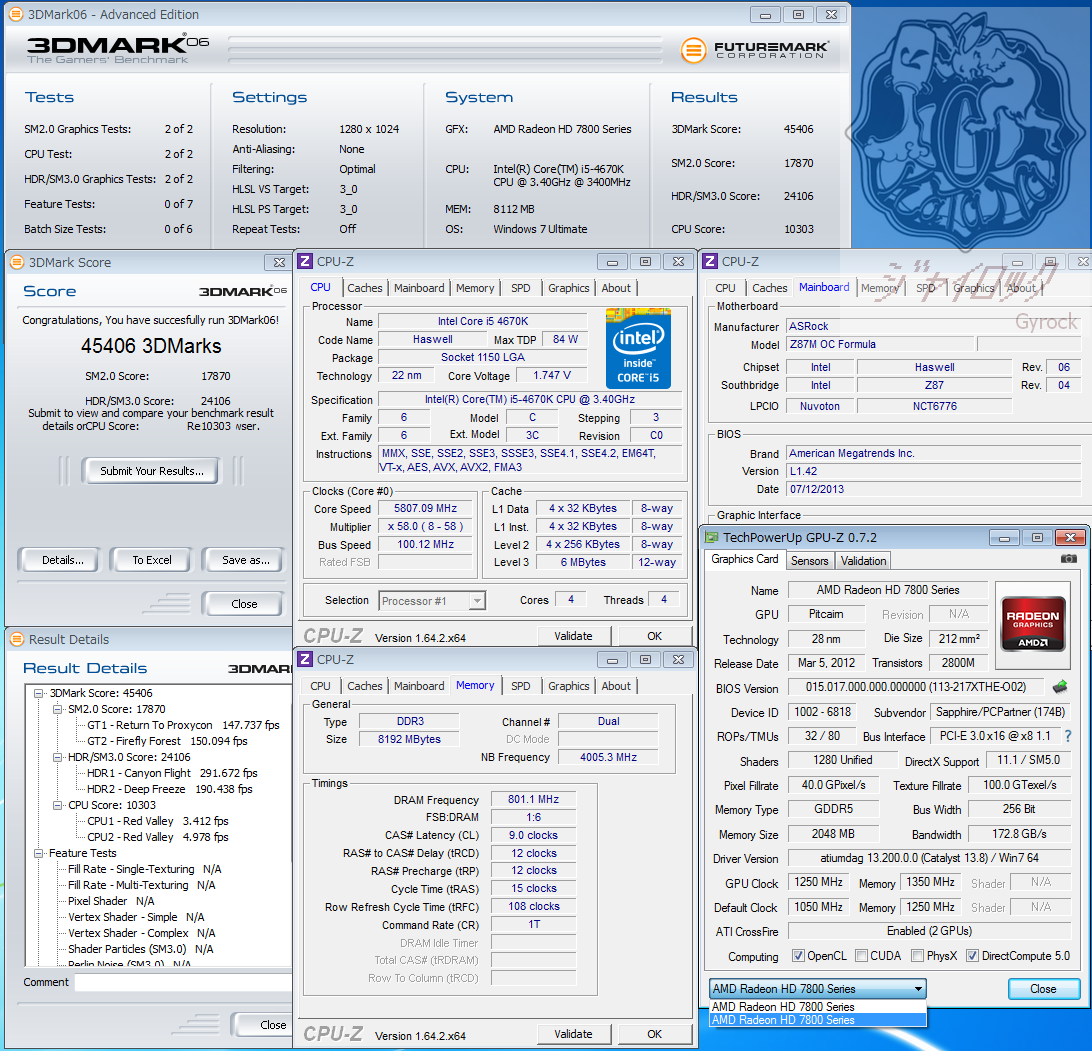Click the CPU-Z Z icon in Memory window title

point(305,659)
